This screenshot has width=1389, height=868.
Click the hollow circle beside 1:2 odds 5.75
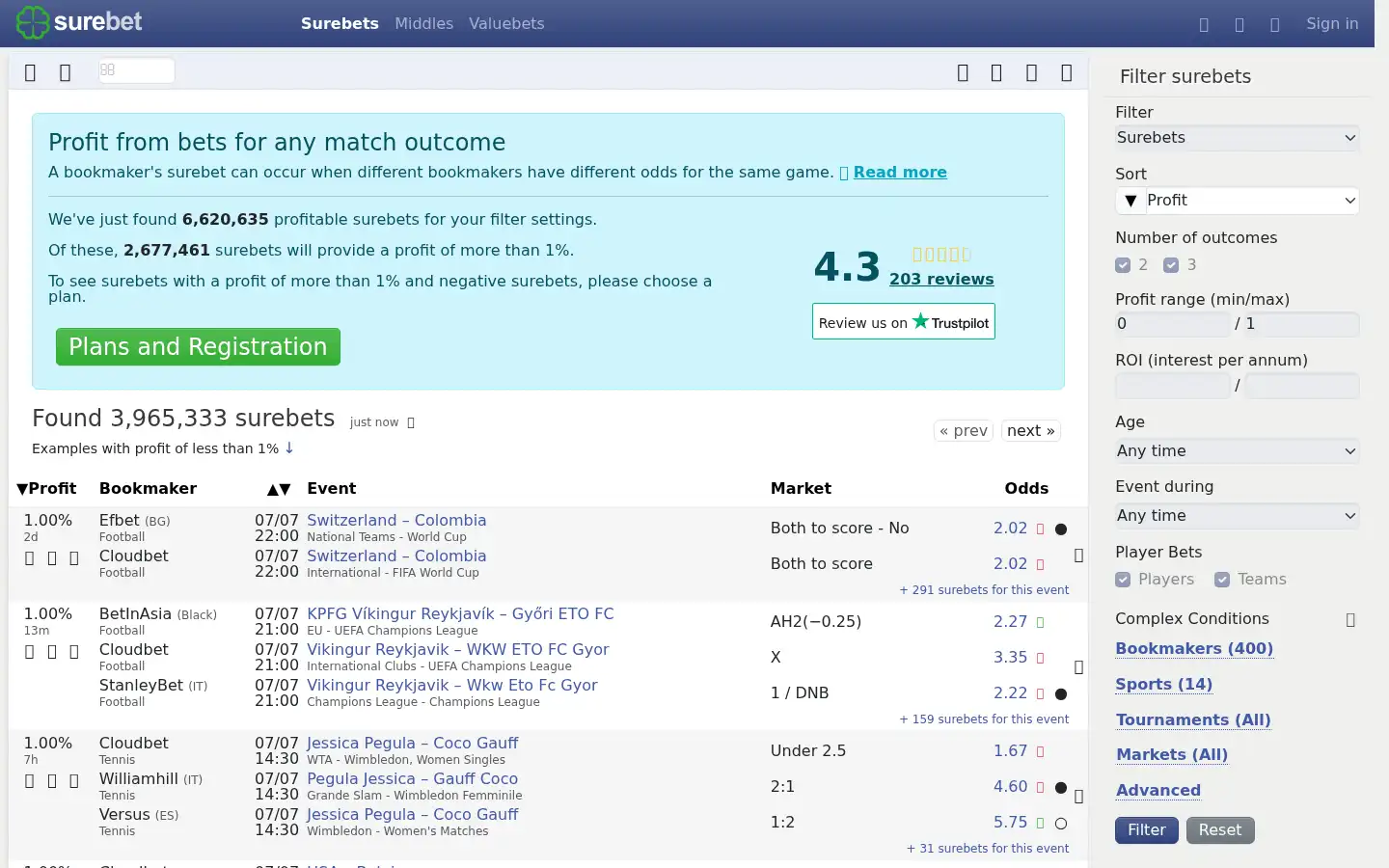coord(1061,823)
